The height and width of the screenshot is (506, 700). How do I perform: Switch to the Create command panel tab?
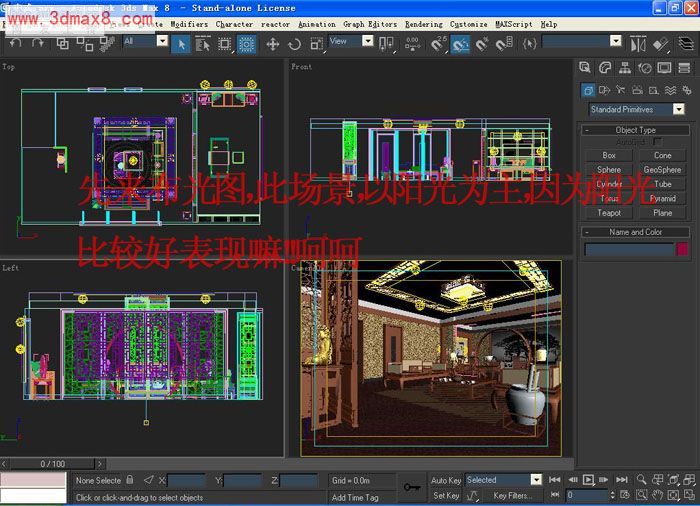[584, 67]
